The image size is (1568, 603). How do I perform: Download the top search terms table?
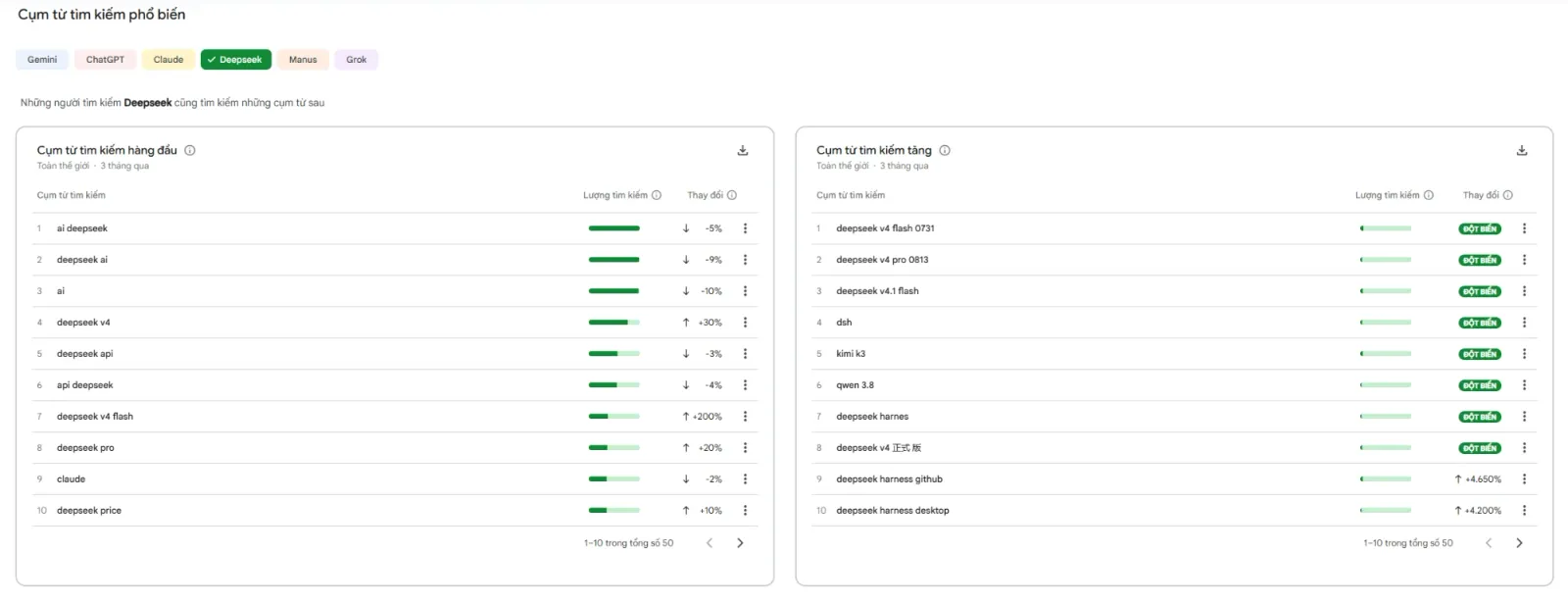(743, 150)
